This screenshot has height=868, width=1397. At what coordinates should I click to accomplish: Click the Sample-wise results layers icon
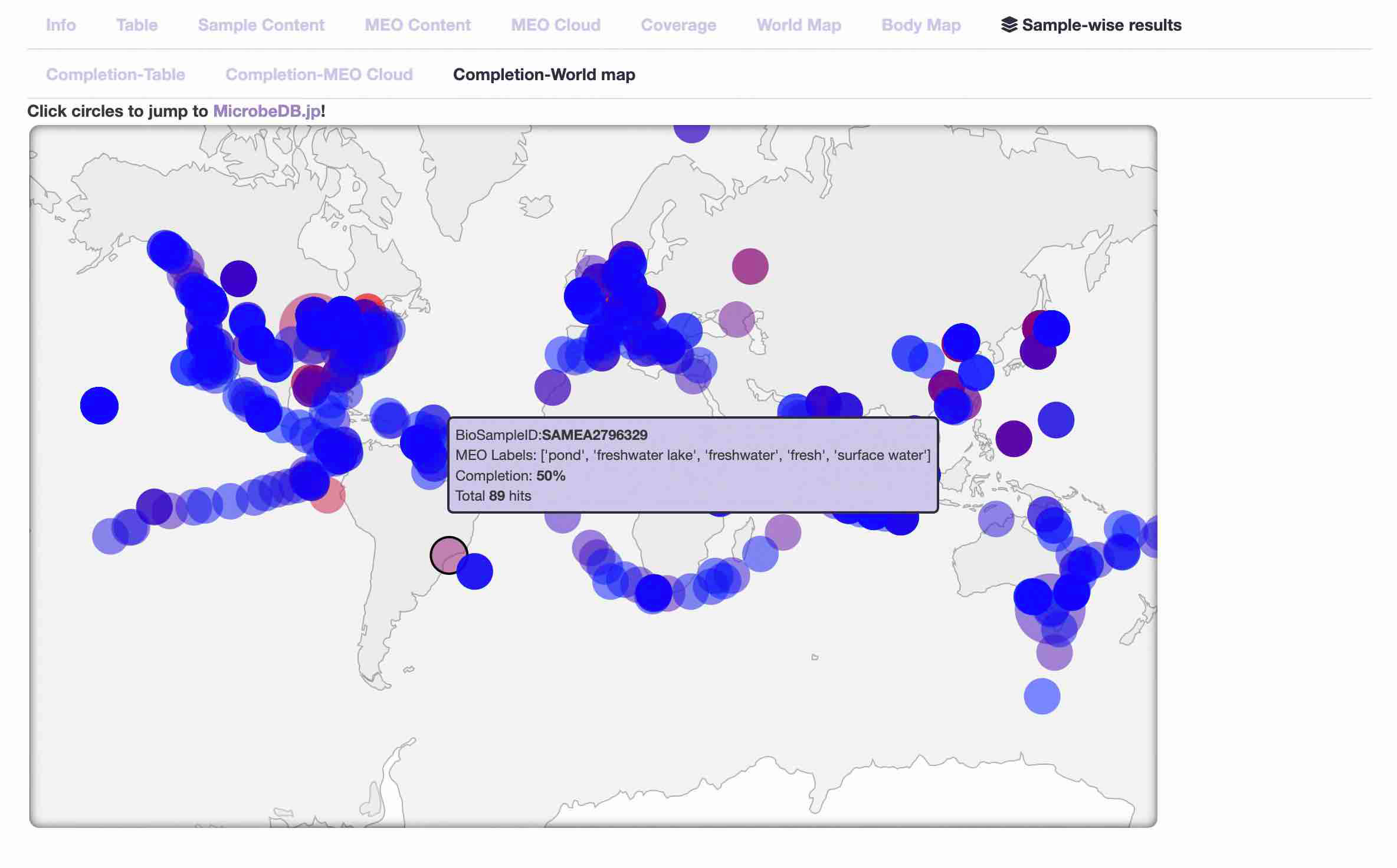pos(1009,25)
